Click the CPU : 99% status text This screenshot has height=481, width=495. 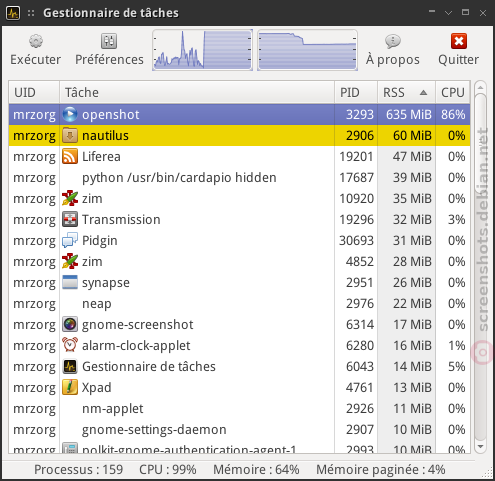168,470
